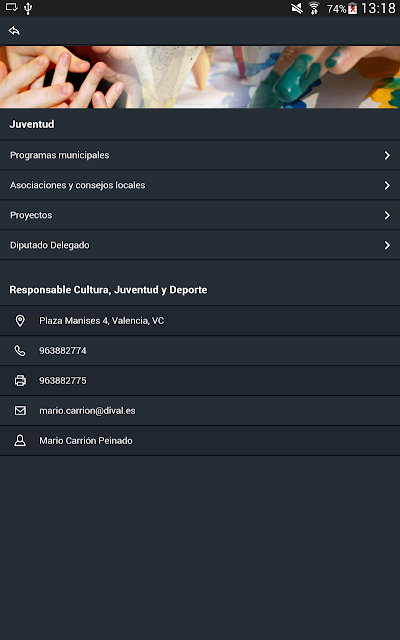This screenshot has width=400, height=640.
Task: Tap the phone handset icon
Action: coord(20,351)
